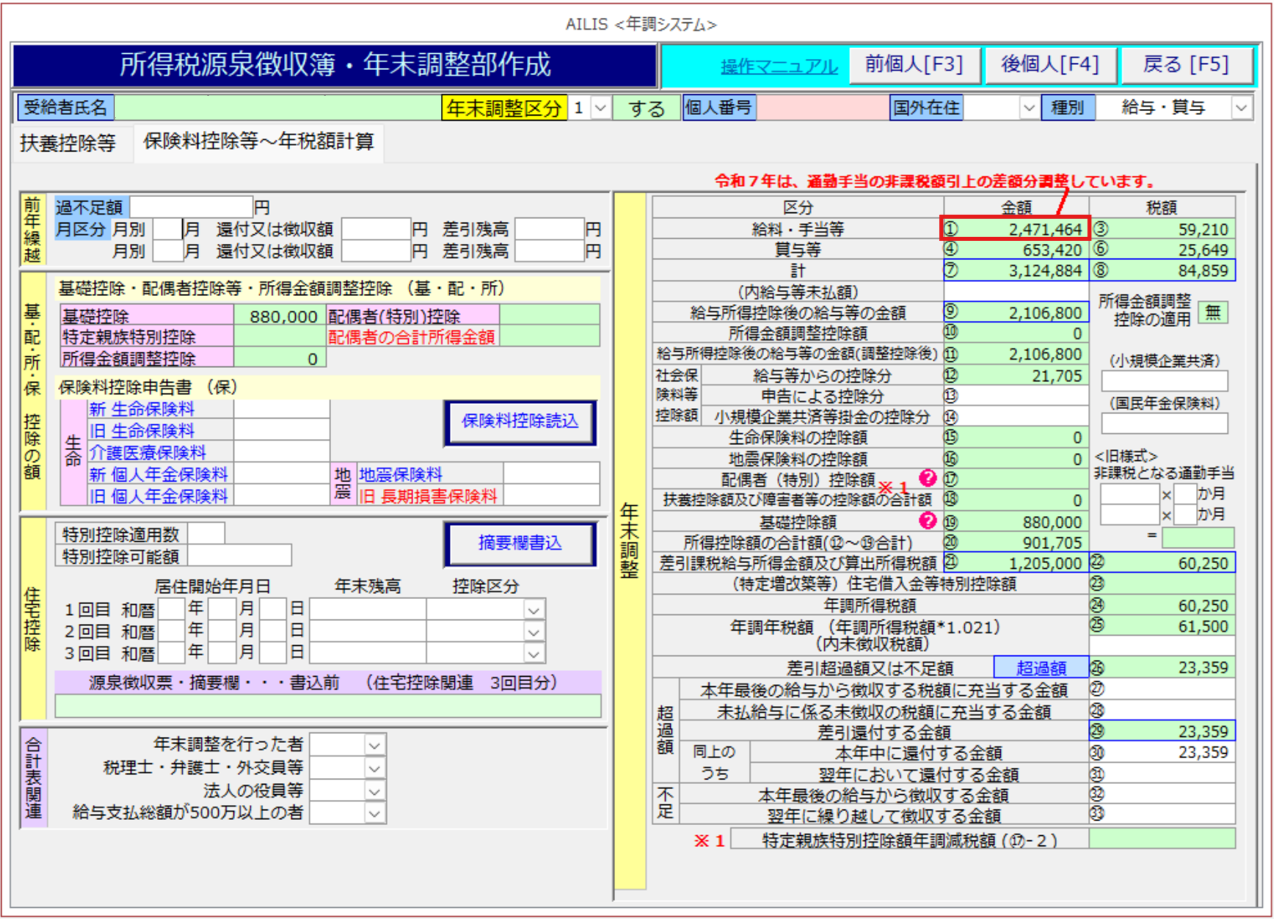Click the blue 超過額 button

coord(1040,667)
